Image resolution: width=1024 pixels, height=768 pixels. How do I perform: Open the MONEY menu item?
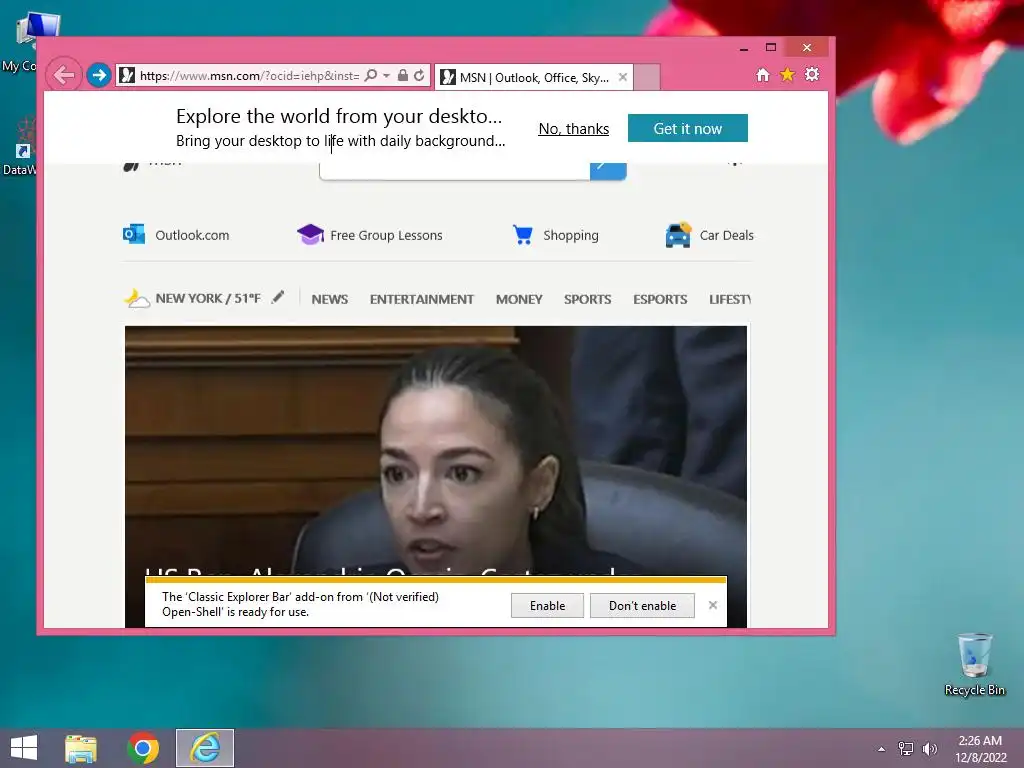519,299
